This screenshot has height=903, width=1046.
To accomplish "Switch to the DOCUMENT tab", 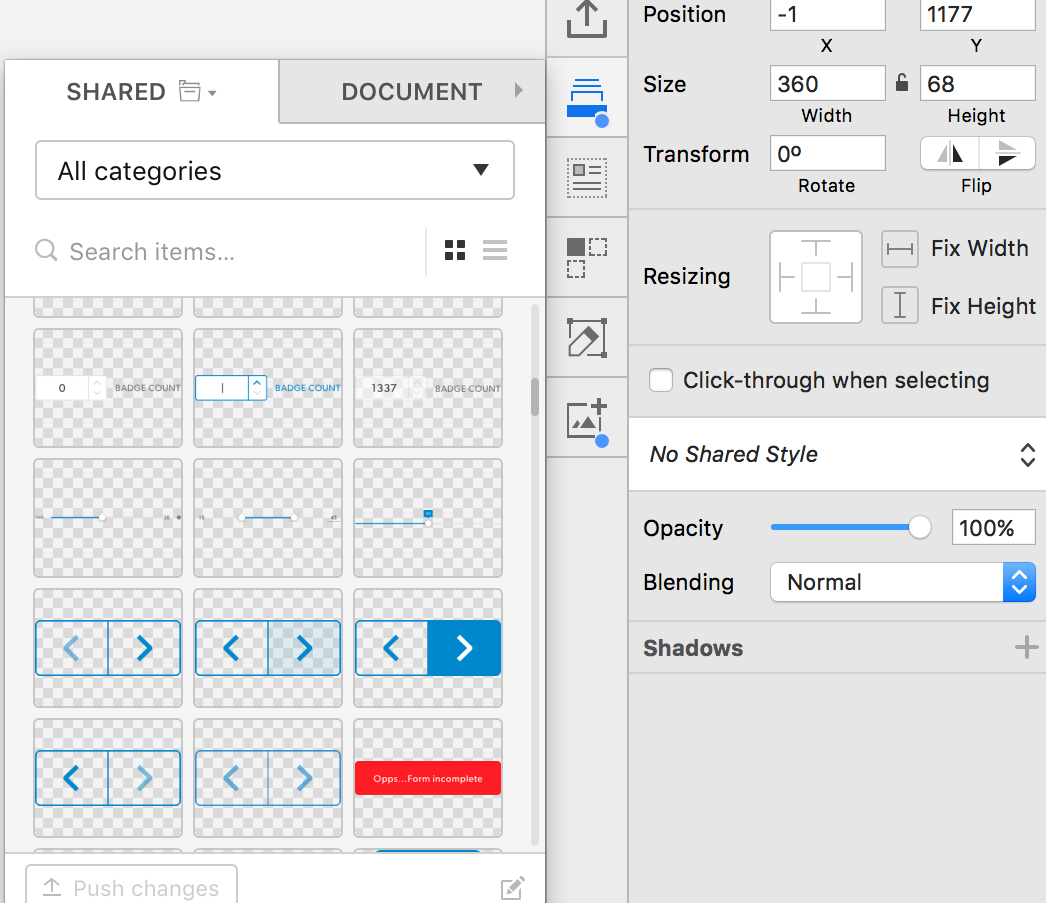I will tap(412, 92).
